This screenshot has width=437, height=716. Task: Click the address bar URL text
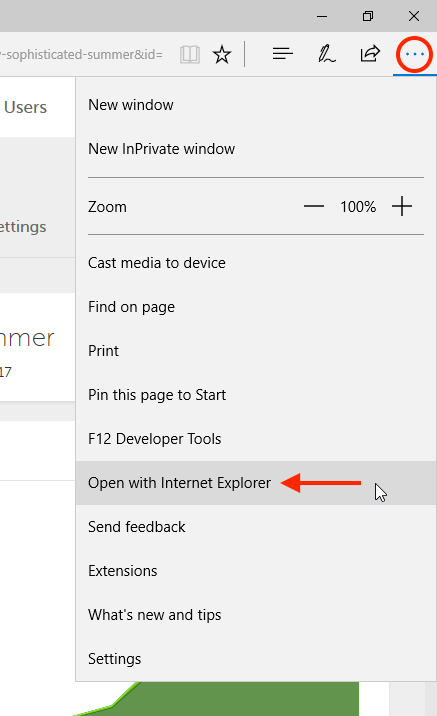(x=81, y=54)
